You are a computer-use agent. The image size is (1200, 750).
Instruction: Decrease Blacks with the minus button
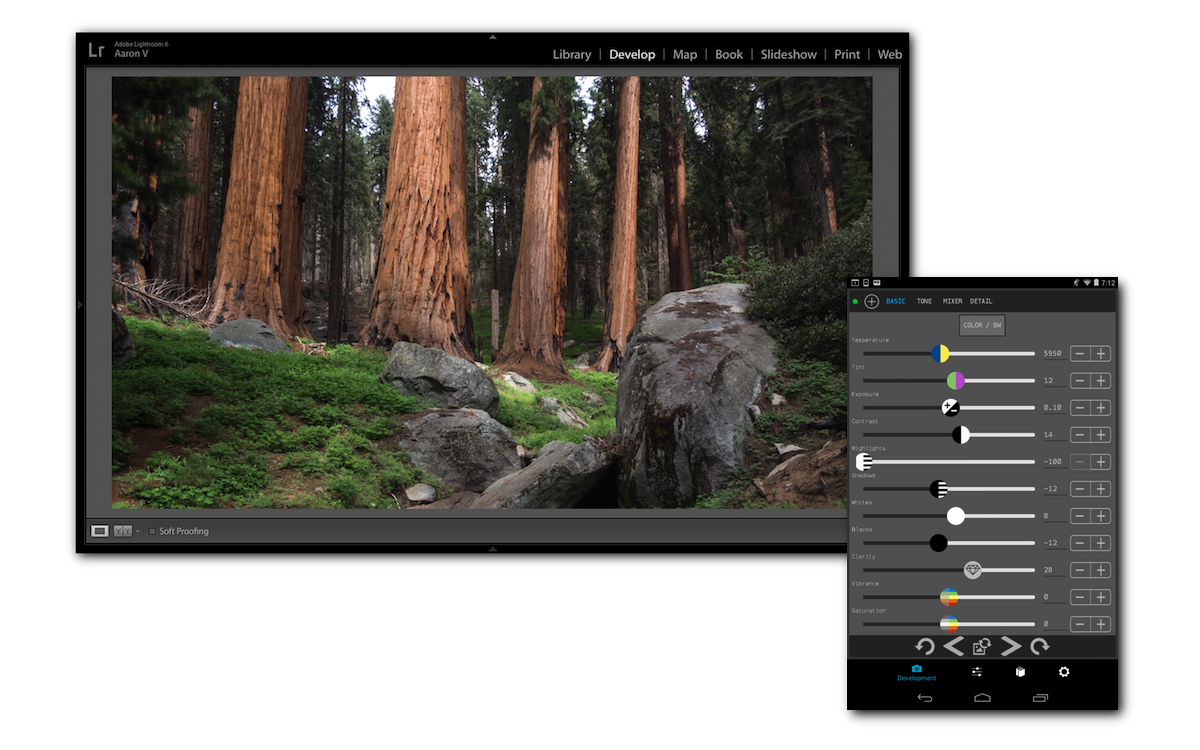(1080, 542)
